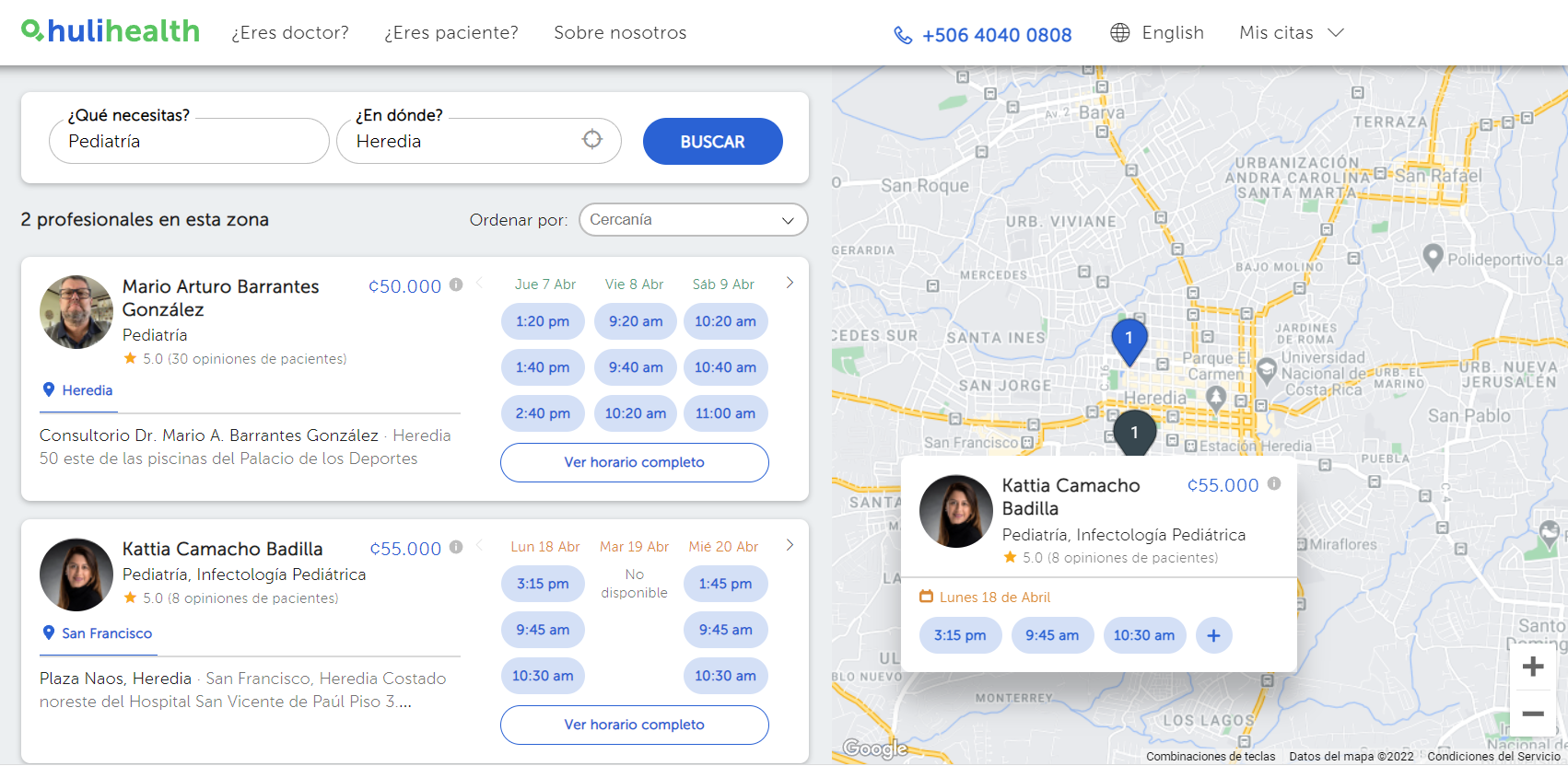Show next dates for Mario Barrantes schedule
The width and height of the screenshot is (1568, 766).
pos(790,283)
